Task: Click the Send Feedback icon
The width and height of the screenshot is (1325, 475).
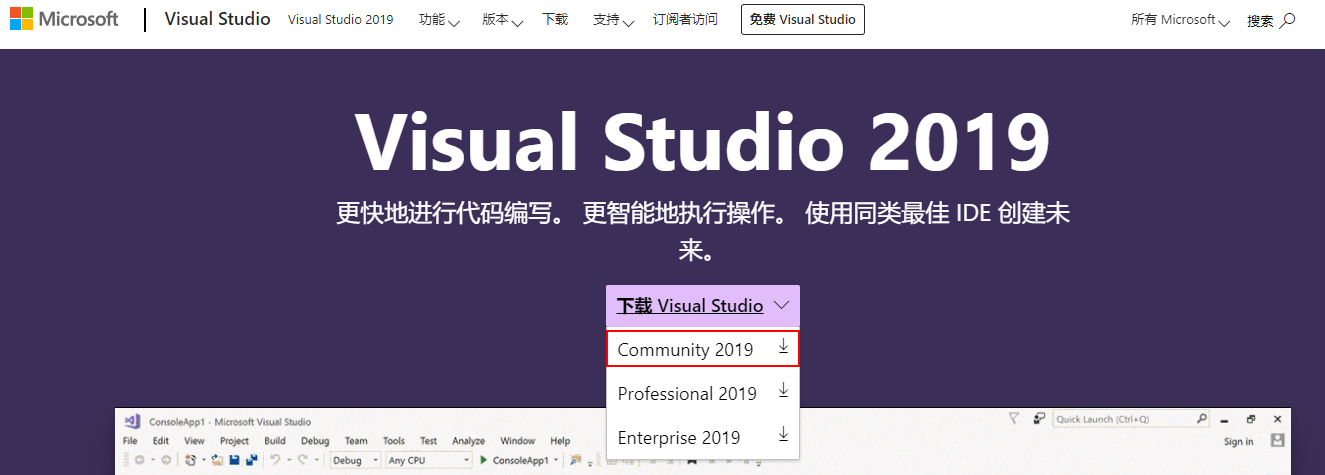Action: point(1039,418)
